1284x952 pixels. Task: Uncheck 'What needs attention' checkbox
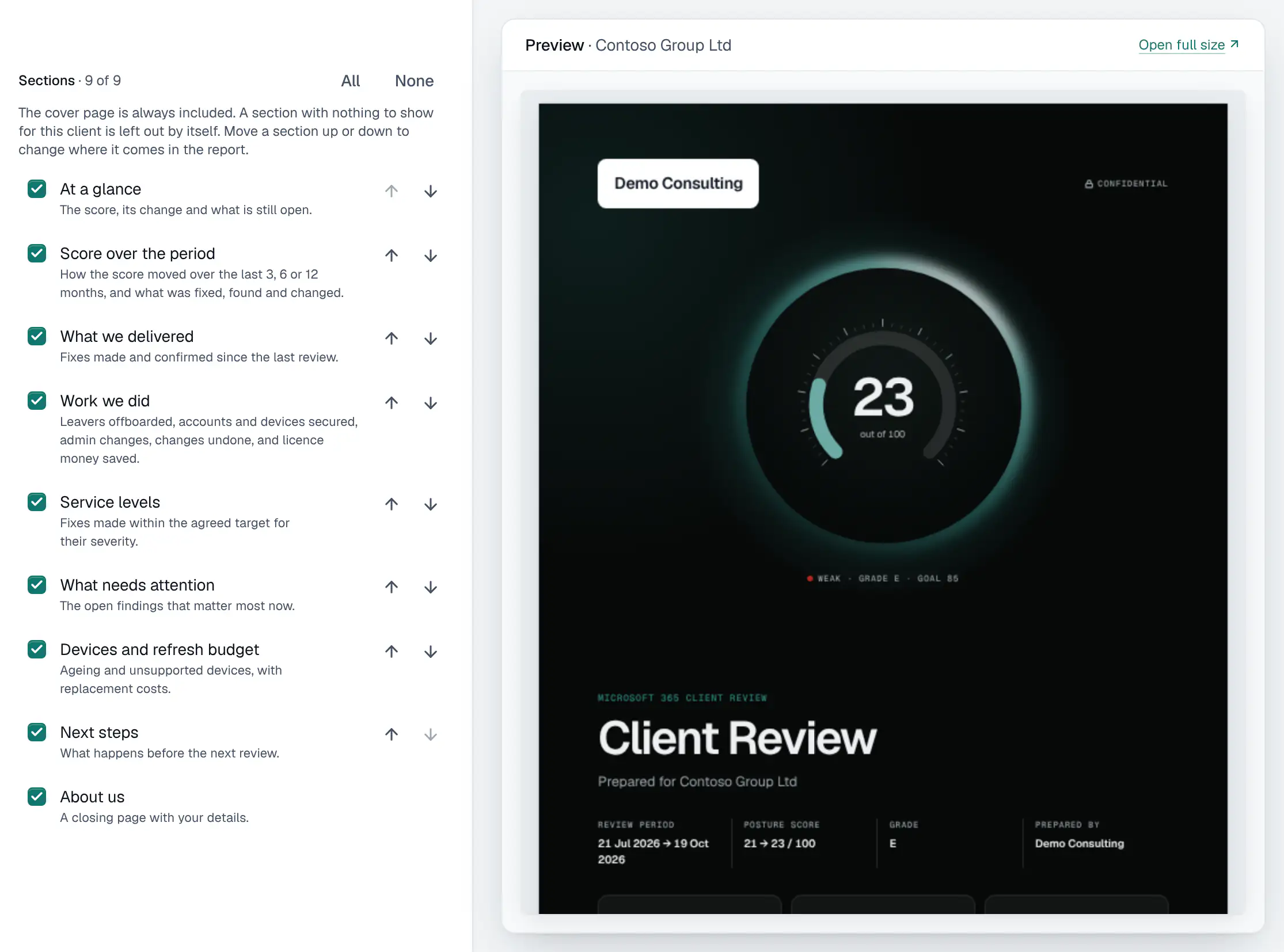37,585
